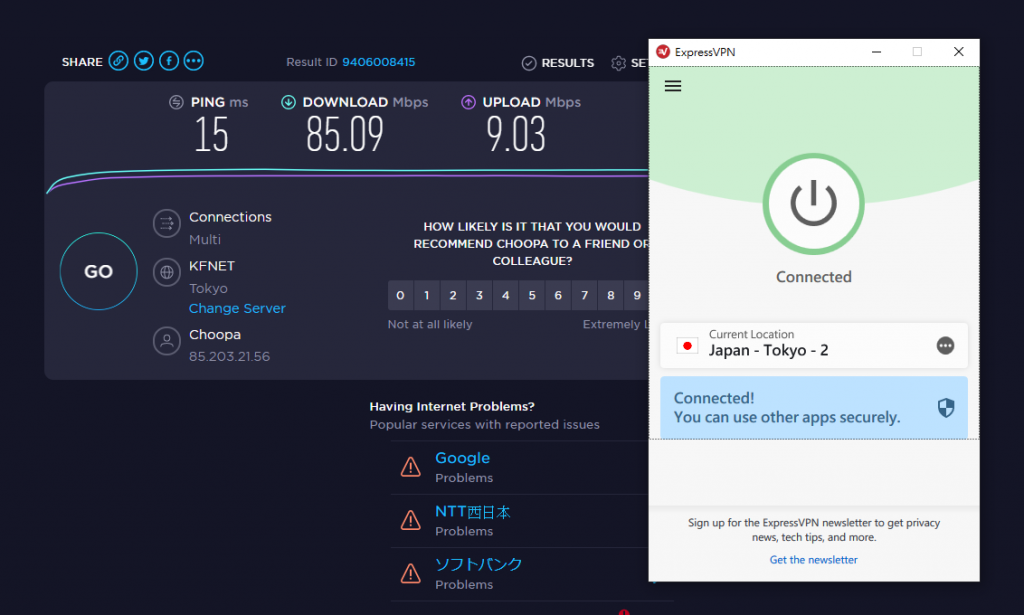Rate recommendation score 2
Image resolution: width=1024 pixels, height=615 pixels.
pyautogui.click(x=453, y=295)
